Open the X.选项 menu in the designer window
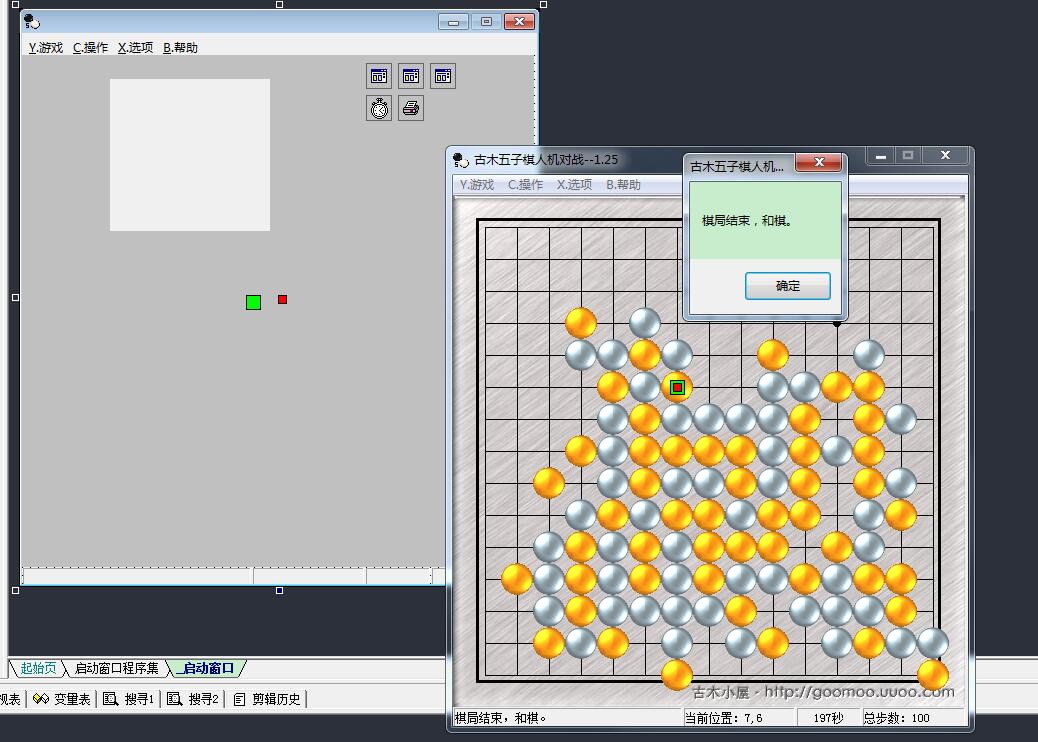The width and height of the screenshot is (1038, 742). [135, 48]
